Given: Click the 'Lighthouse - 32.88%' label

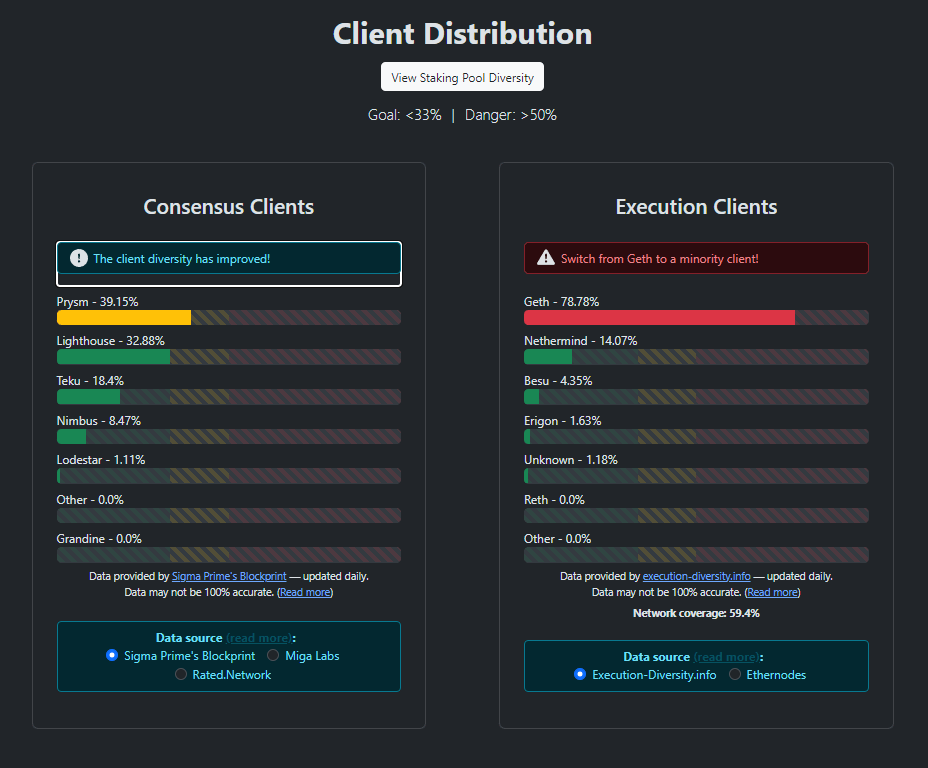Looking at the screenshot, I should (111, 341).
